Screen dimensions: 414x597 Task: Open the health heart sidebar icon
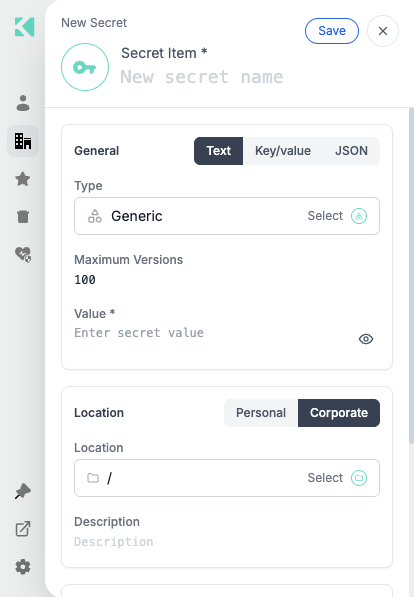click(23, 254)
